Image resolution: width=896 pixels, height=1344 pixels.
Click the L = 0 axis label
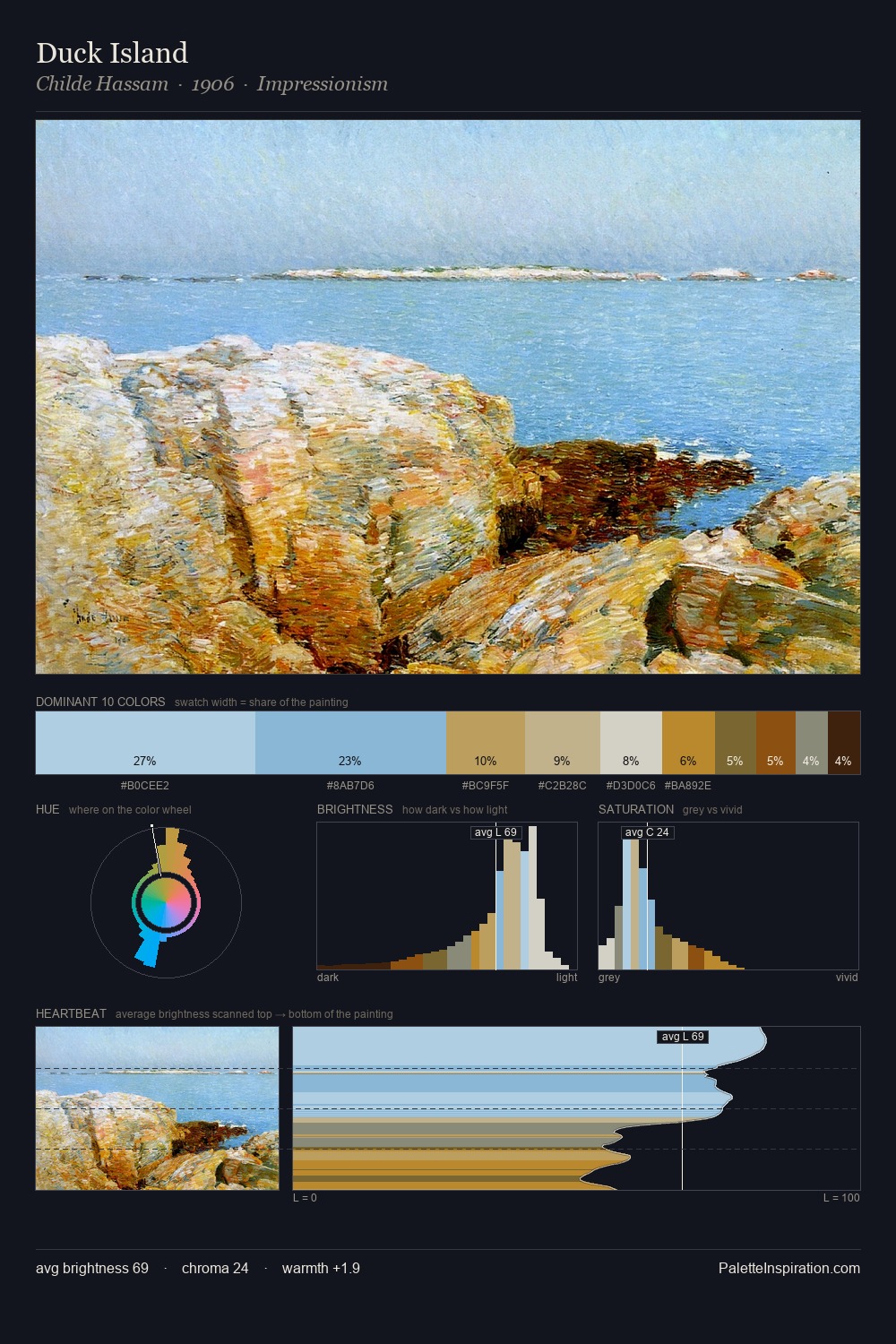click(x=305, y=1198)
